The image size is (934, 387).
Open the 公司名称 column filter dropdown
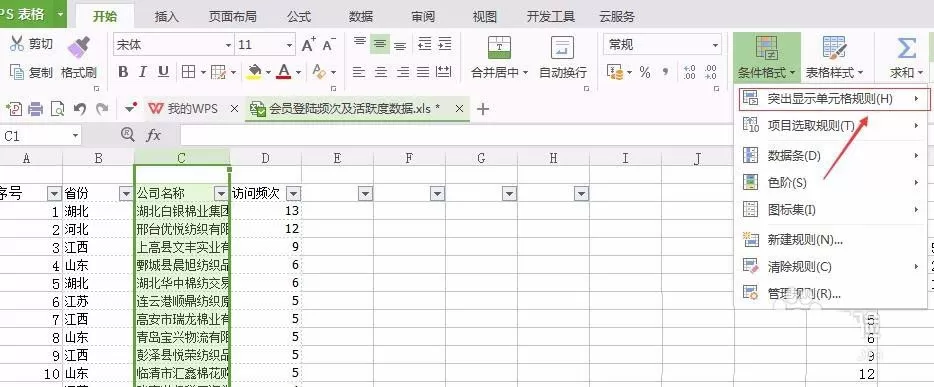pyautogui.click(x=221, y=194)
